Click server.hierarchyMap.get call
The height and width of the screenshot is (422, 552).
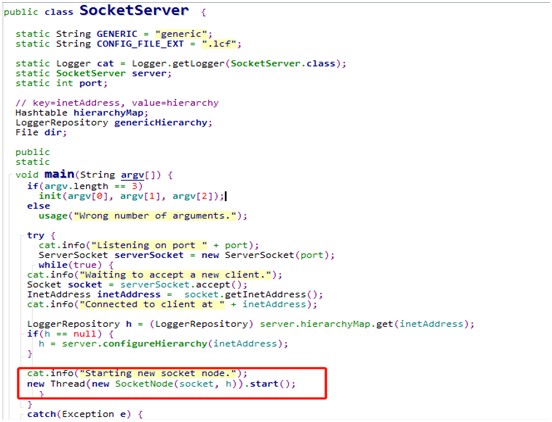pos(326,324)
